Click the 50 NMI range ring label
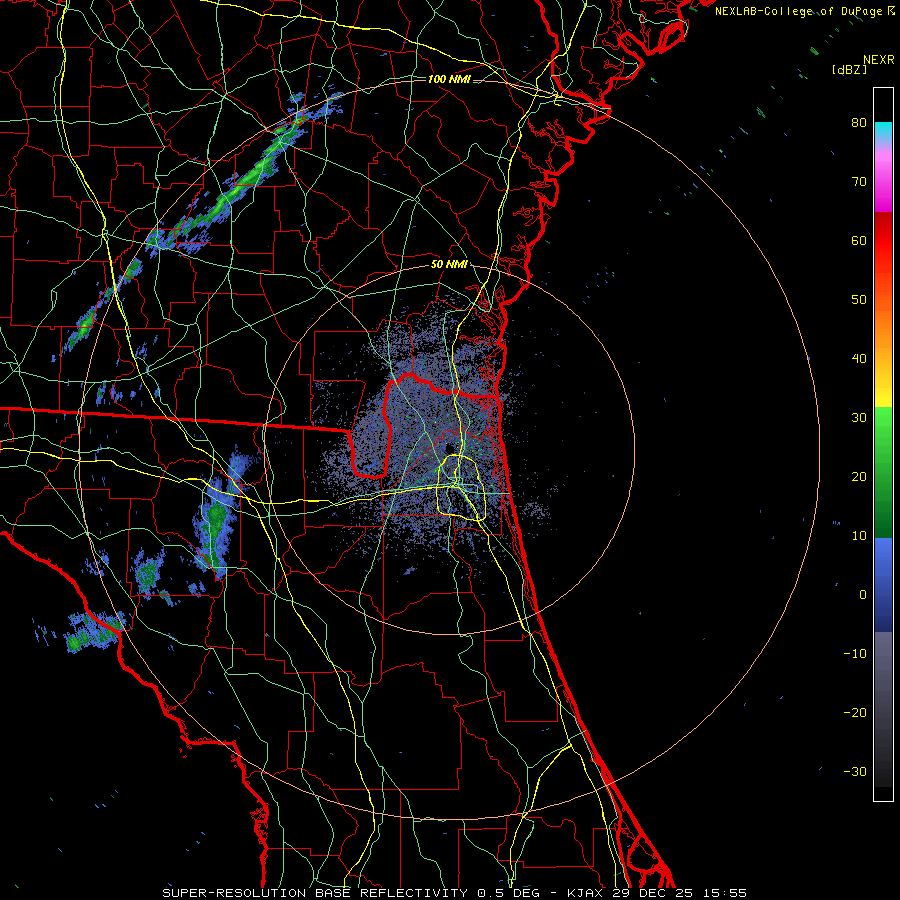 pyautogui.click(x=449, y=265)
